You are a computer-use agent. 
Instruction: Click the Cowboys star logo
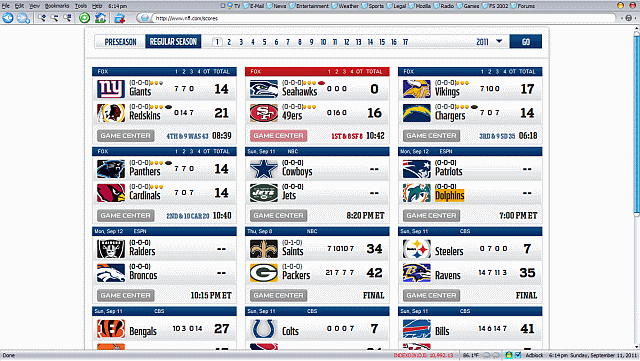[264, 169]
